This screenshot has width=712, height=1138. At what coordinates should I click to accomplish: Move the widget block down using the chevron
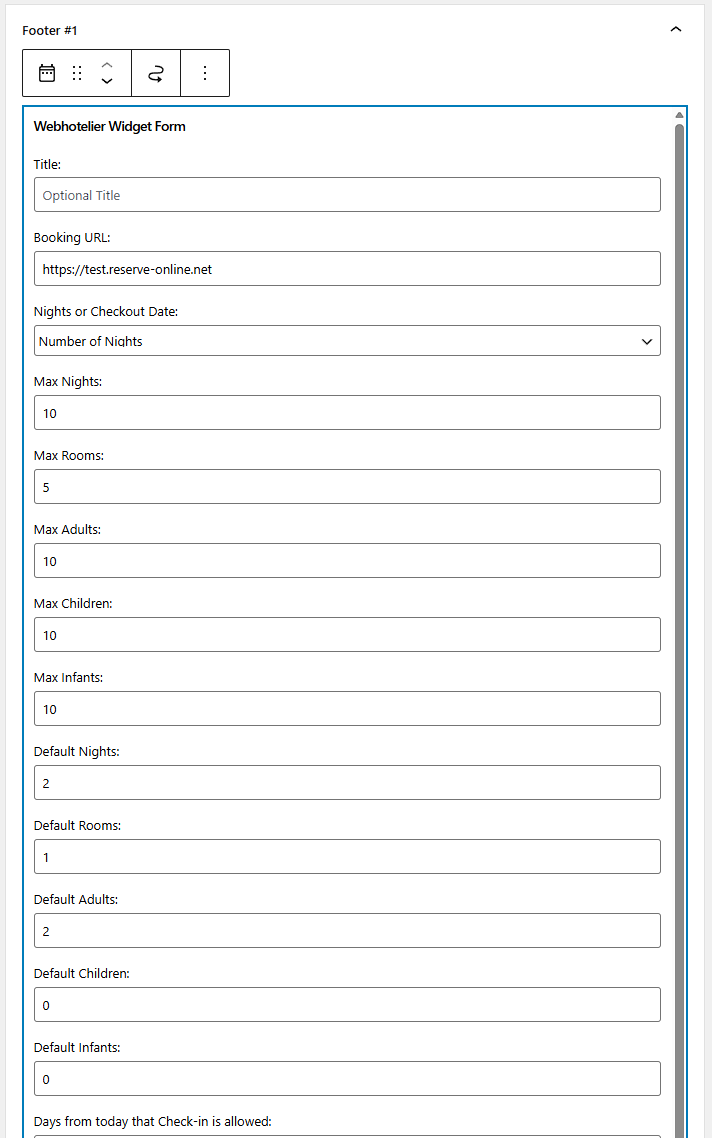(x=107, y=80)
